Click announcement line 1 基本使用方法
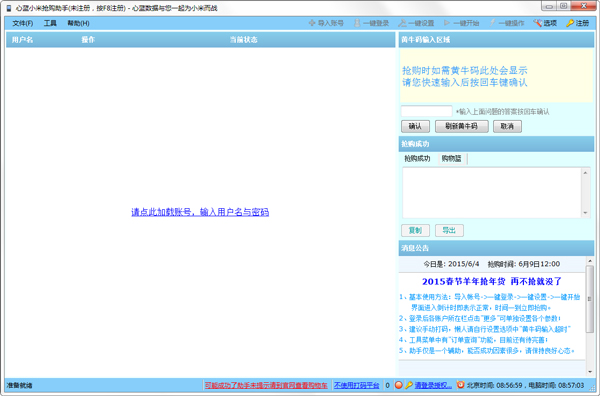The height and width of the screenshot is (396, 600). pyautogui.click(x=489, y=297)
